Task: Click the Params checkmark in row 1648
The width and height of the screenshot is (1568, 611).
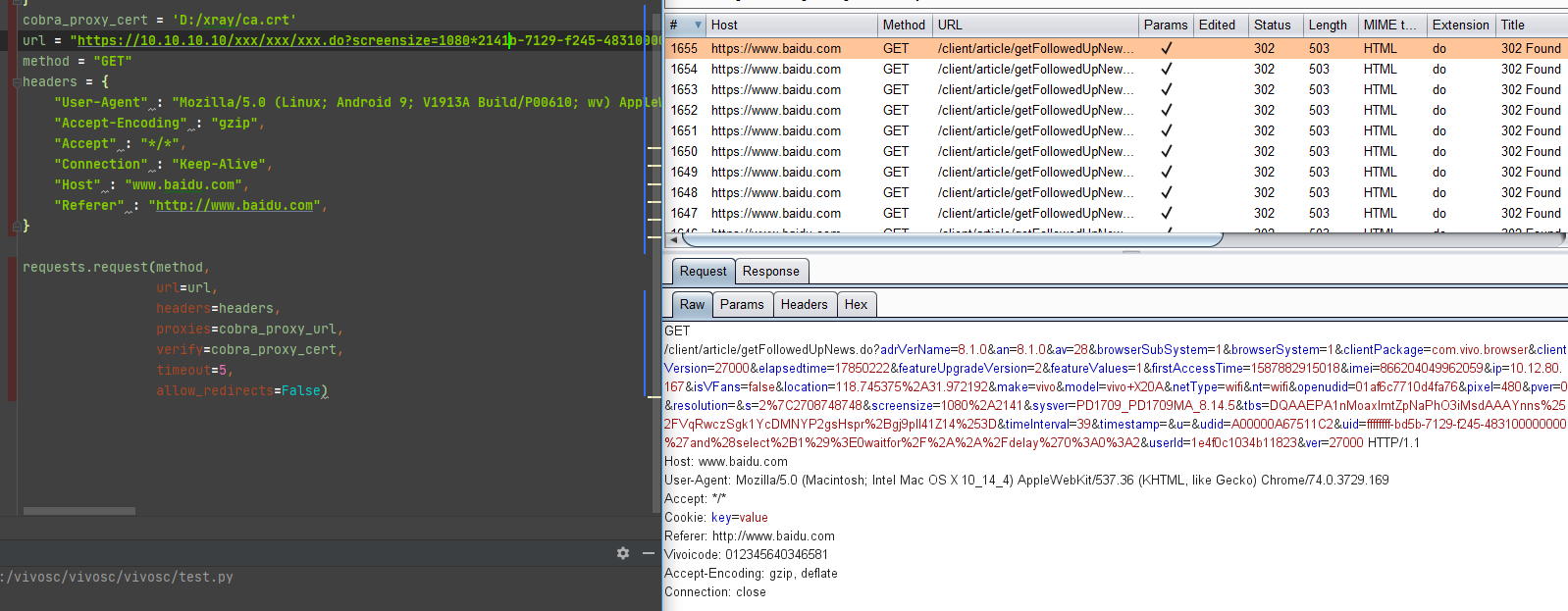Action: pyautogui.click(x=1167, y=192)
